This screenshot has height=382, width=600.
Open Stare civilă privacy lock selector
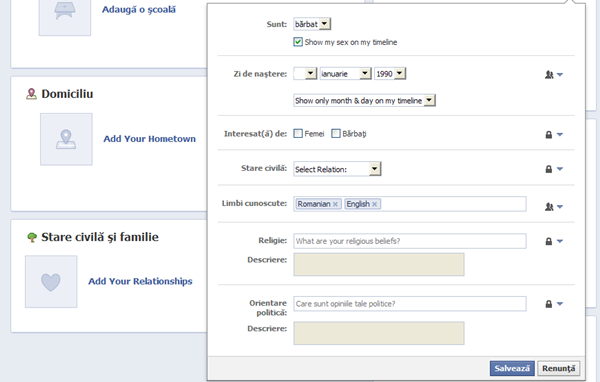554,169
